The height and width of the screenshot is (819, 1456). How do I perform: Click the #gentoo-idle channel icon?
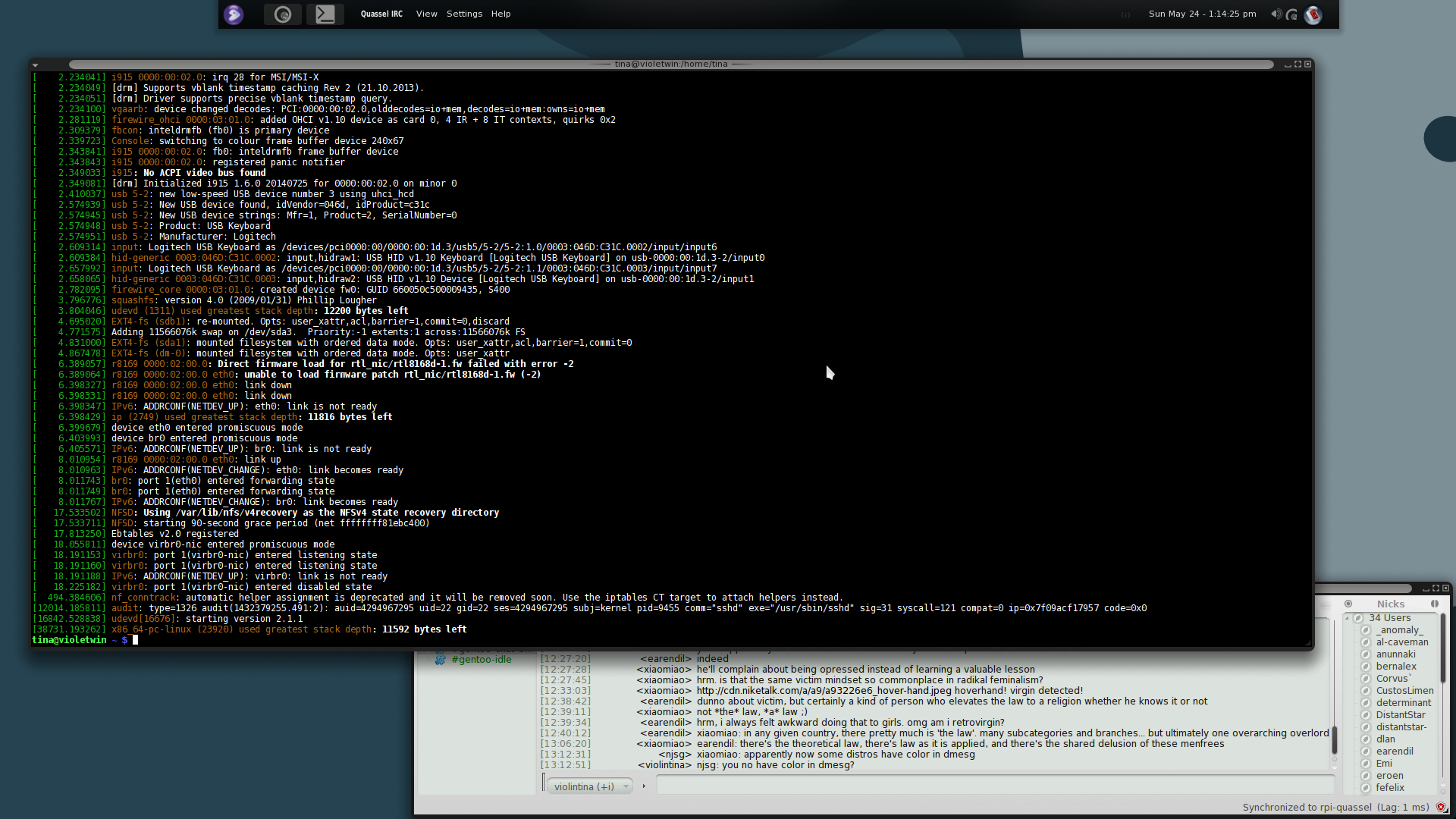440,660
